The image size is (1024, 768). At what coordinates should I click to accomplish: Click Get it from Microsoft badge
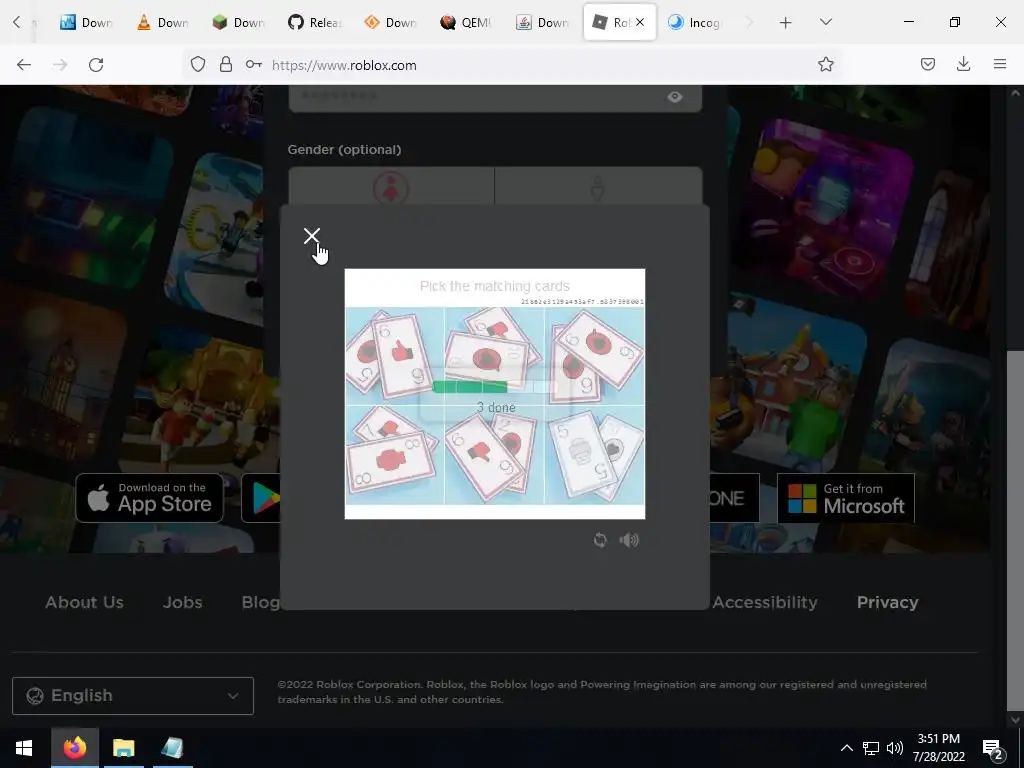click(846, 498)
